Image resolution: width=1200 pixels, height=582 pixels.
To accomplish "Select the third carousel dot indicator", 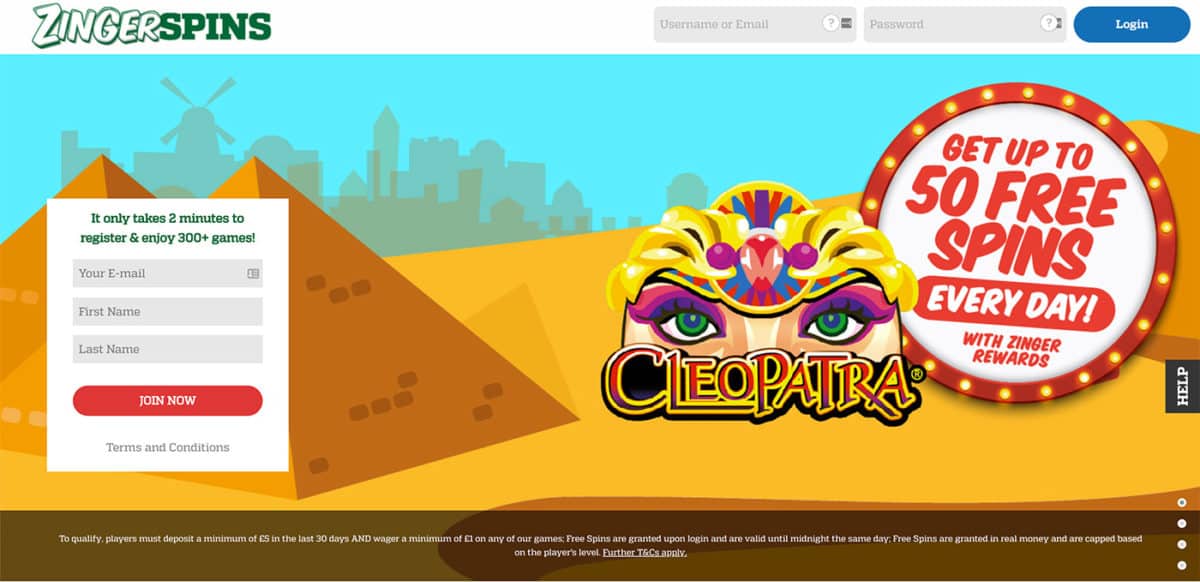I will click(x=1182, y=544).
